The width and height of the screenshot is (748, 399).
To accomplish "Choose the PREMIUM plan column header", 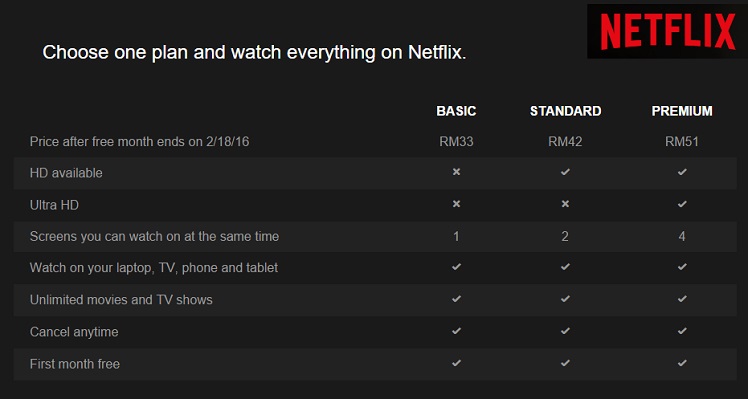I will coord(682,111).
